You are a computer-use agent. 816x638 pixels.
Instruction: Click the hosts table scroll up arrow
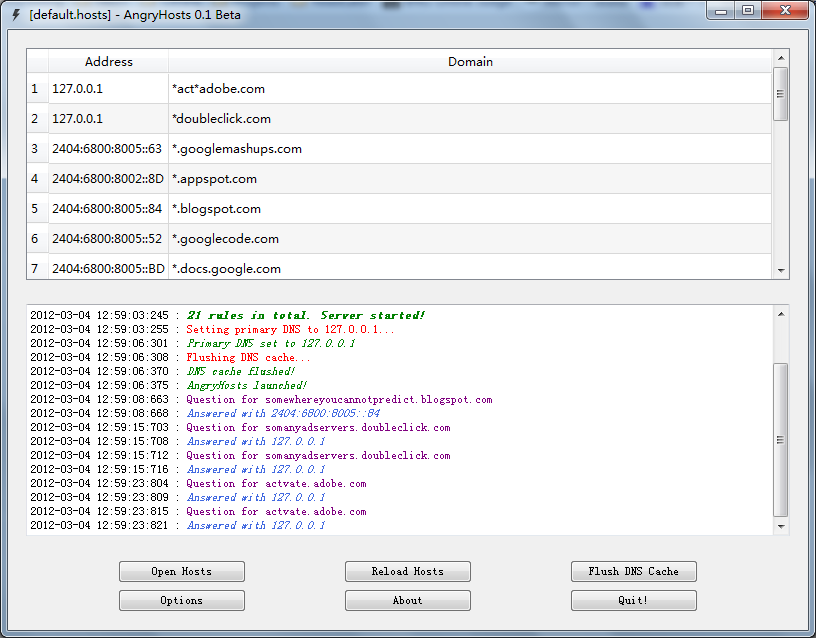tap(781, 58)
